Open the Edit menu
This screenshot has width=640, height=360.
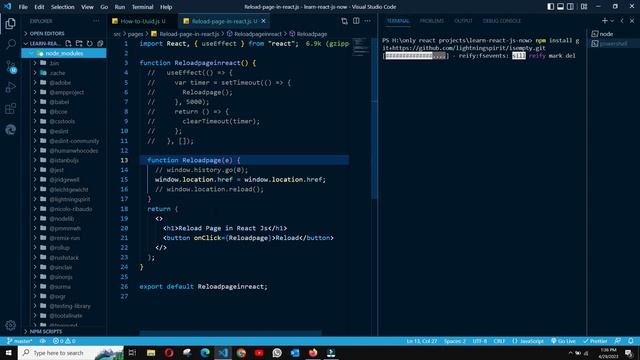coord(39,7)
